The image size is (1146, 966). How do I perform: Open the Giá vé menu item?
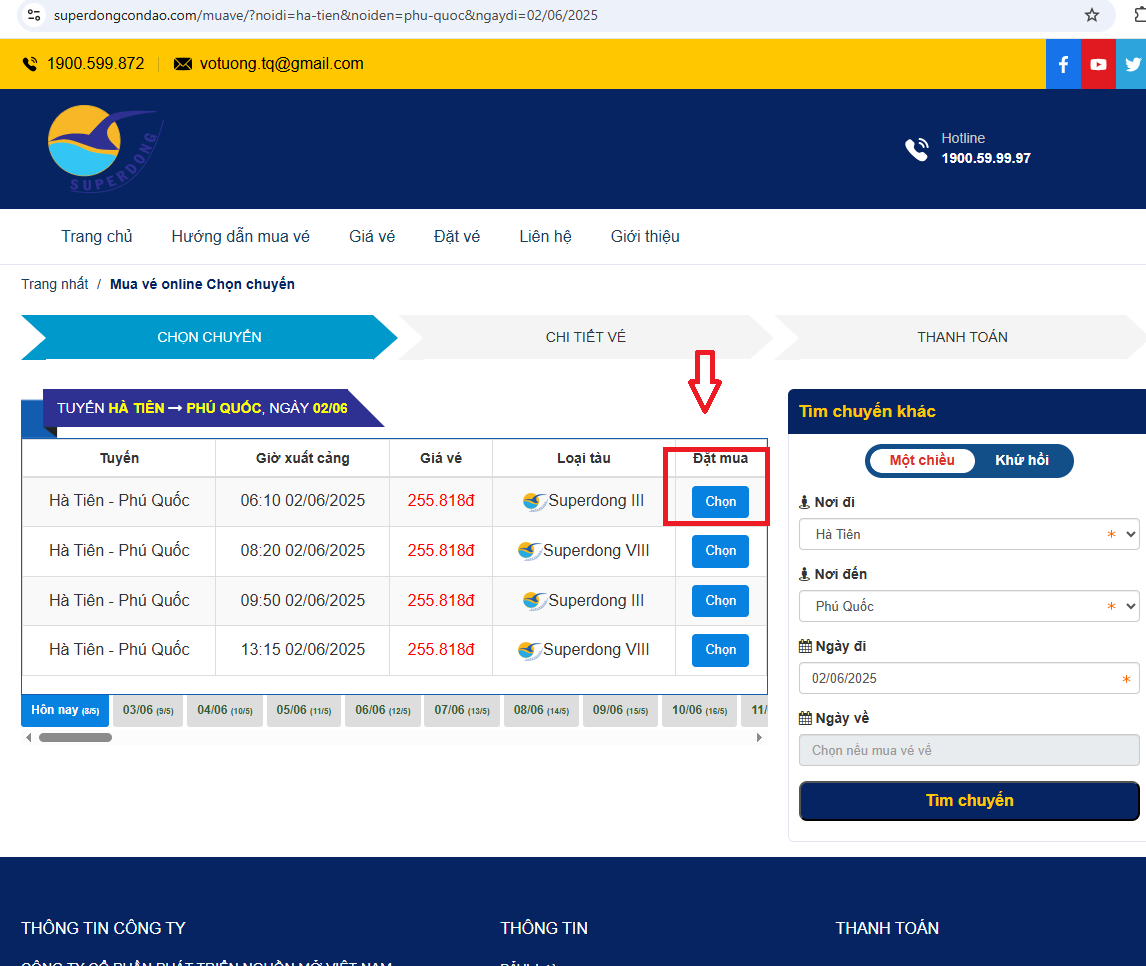click(x=372, y=237)
